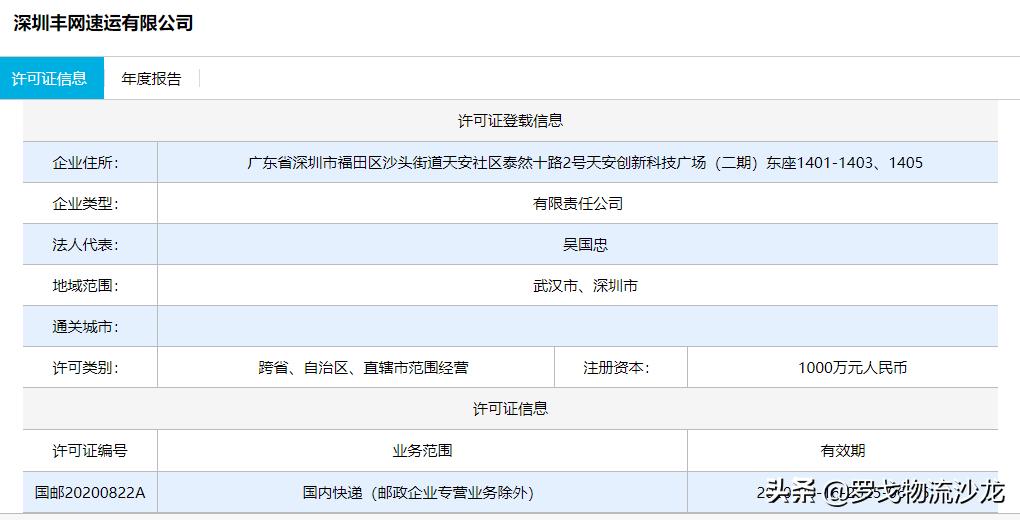Switch to the 许可证信息 tab
Screen dimensions: 1020x520
pos(51,78)
